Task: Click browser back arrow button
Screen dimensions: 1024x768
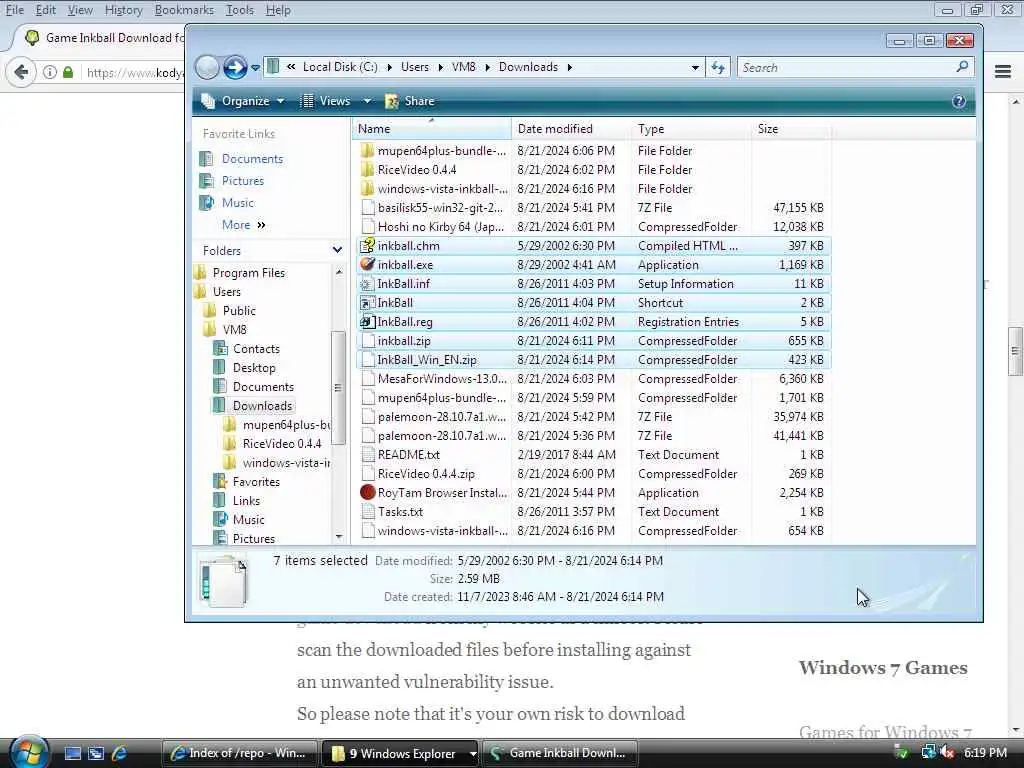Action: point(21,72)
